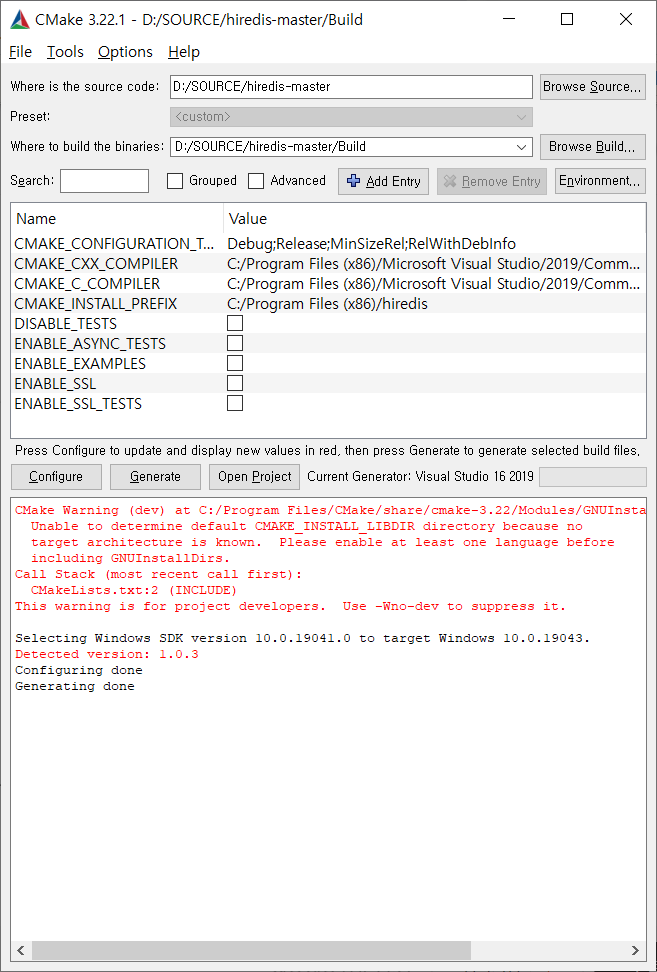Click the 'Generating done' log line

tap(74, 686)
